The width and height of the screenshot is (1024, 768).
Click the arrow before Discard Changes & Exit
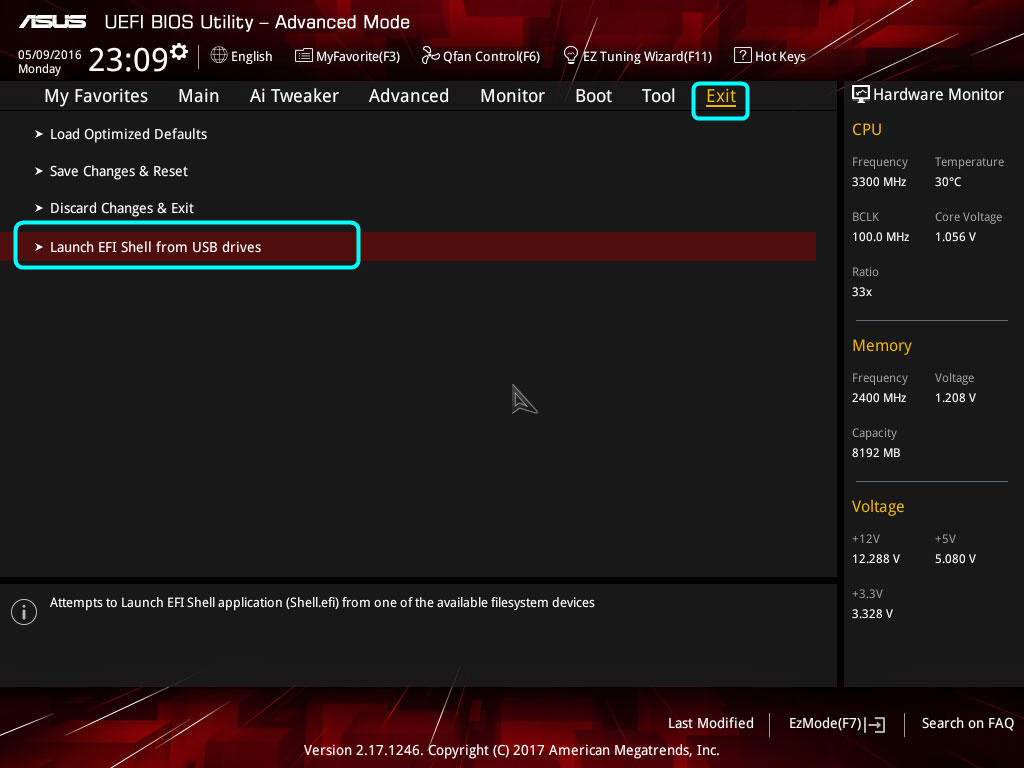pos(39,208)
